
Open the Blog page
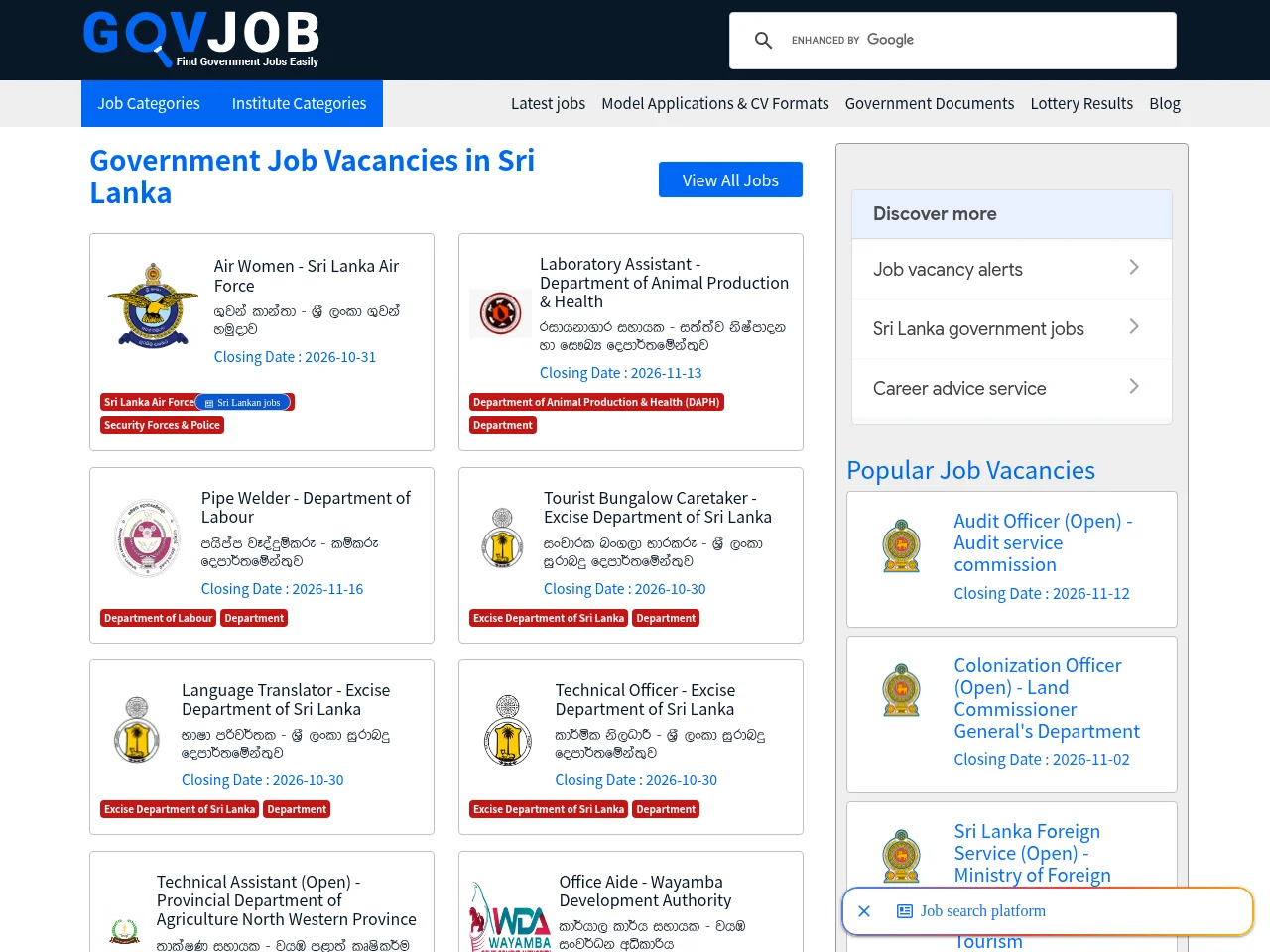(x=1165, y=103)
